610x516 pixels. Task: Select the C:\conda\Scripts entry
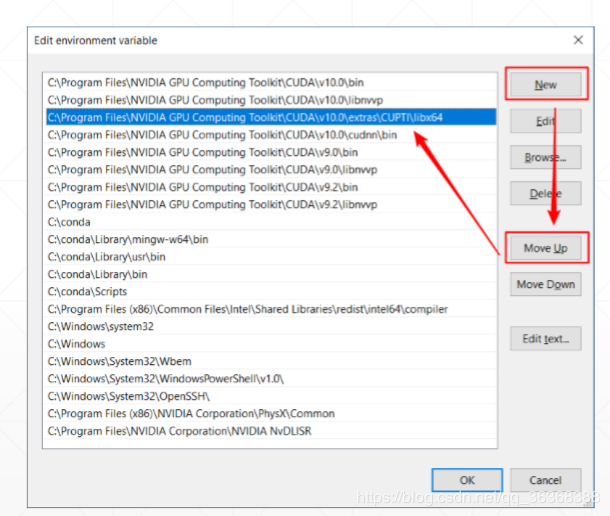coord(271,291)
